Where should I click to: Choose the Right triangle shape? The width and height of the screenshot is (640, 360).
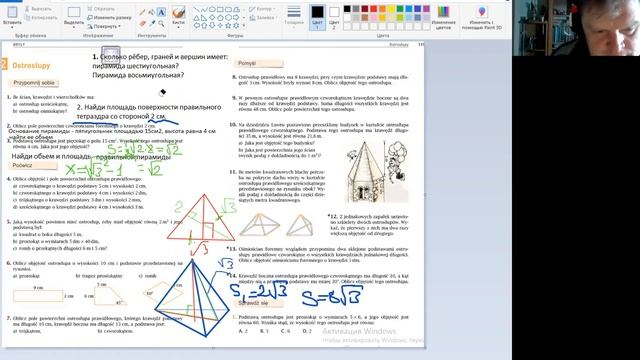(x=204, y=18)
